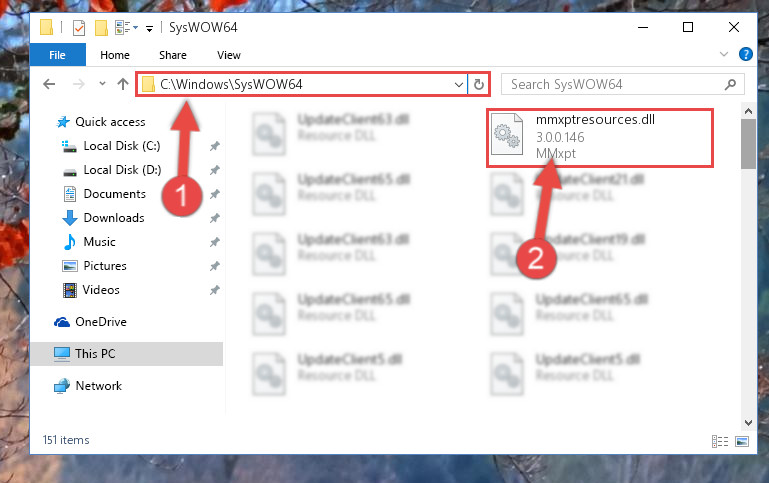Open Customize Quick Access Toolbar dropdown

coord(149,29)
